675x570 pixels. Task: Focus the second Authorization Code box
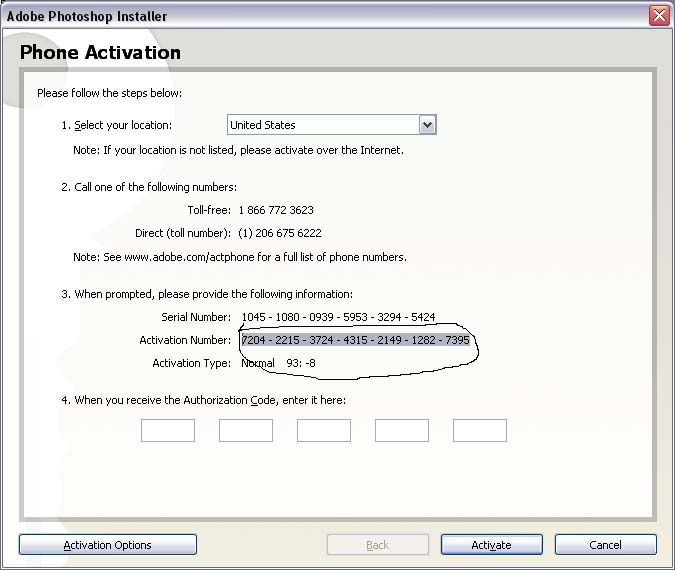pyautogui.click(x=246, y=431)
